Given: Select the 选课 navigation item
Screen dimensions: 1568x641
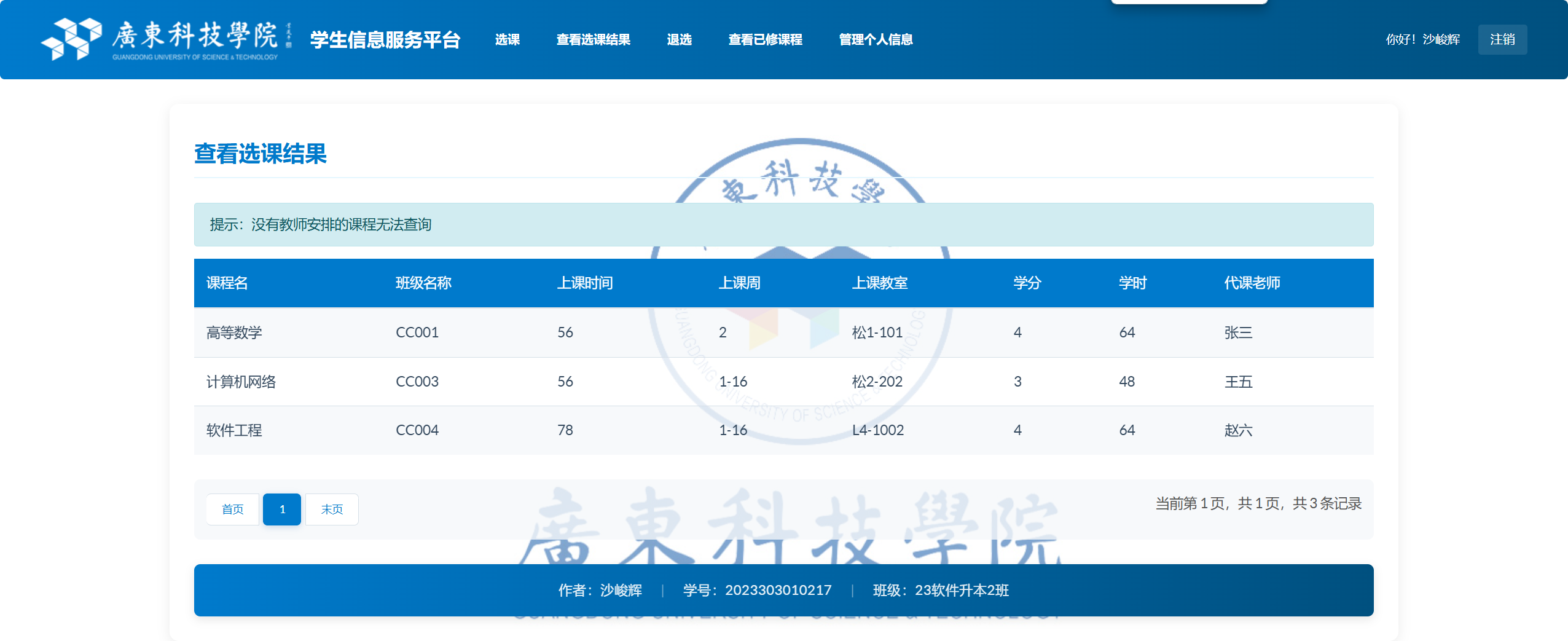Looking at the screenshot, I should [508, 39].
